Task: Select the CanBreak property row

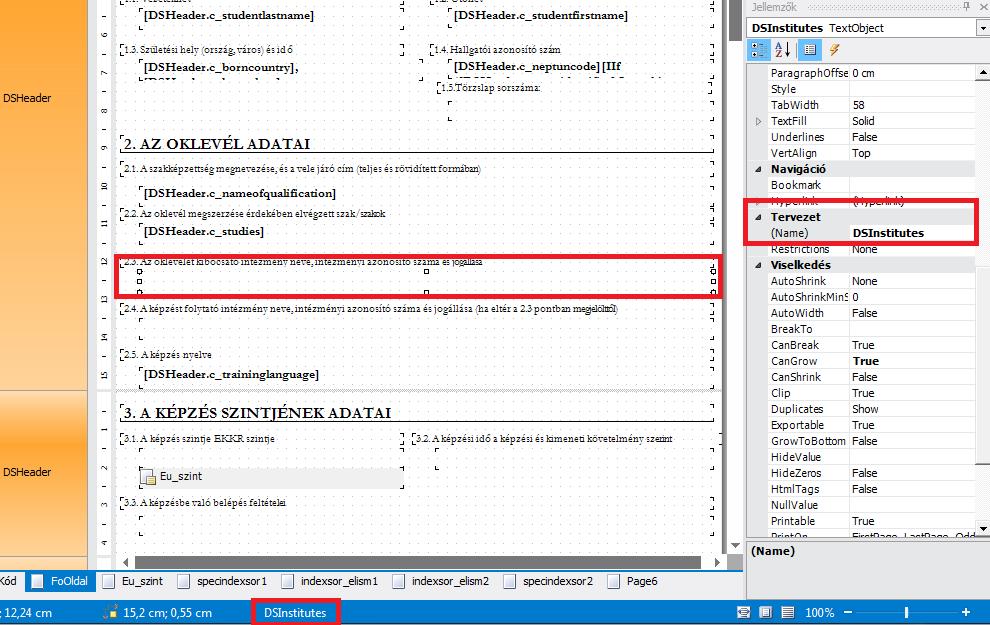Action: [871, 345]
